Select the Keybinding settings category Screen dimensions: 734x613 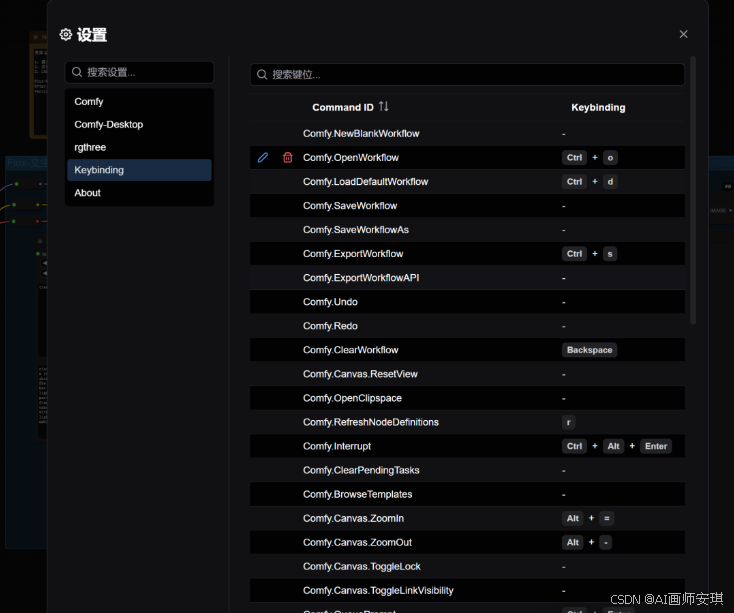point(139,170)
